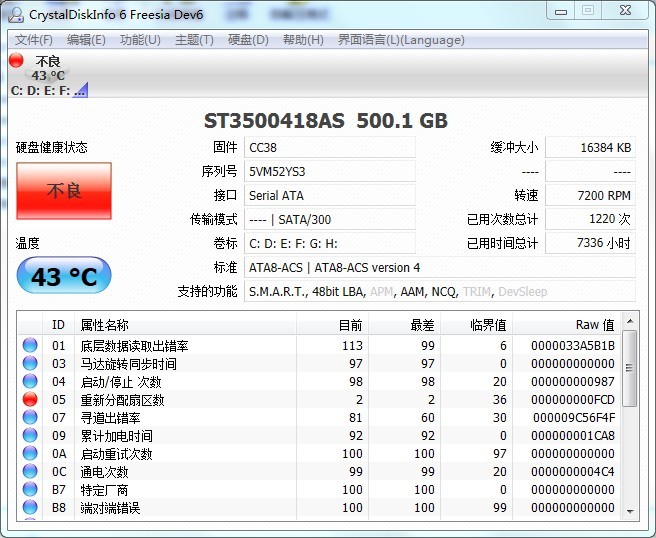Viewport: 656px width, 538px height.
Task: Click the raw value 0000033A5B1B
Action: pos(573,346)
